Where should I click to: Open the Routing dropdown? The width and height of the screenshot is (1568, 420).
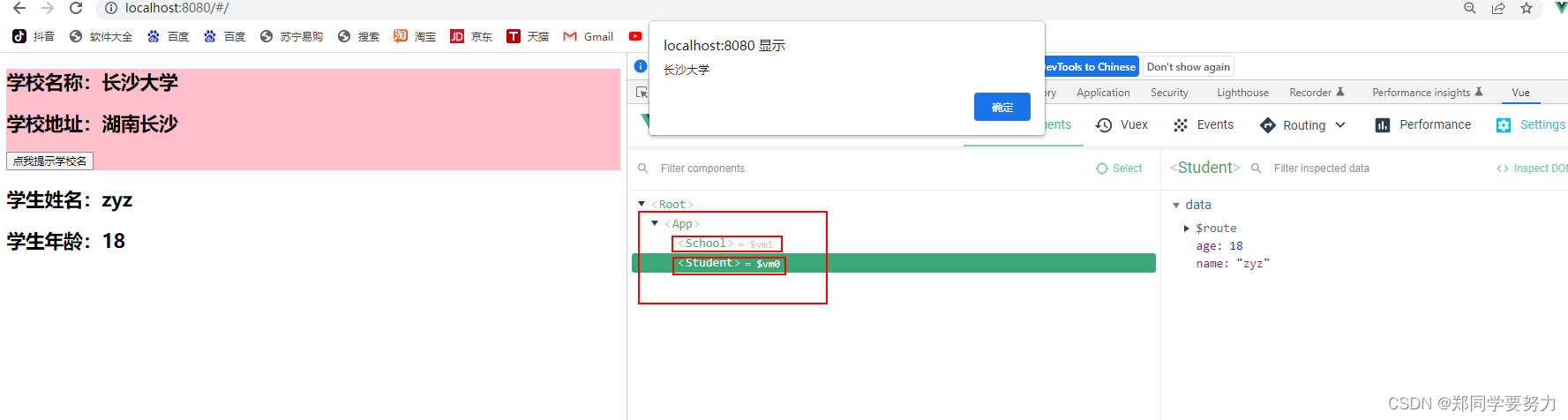[x=1303, y=124]
